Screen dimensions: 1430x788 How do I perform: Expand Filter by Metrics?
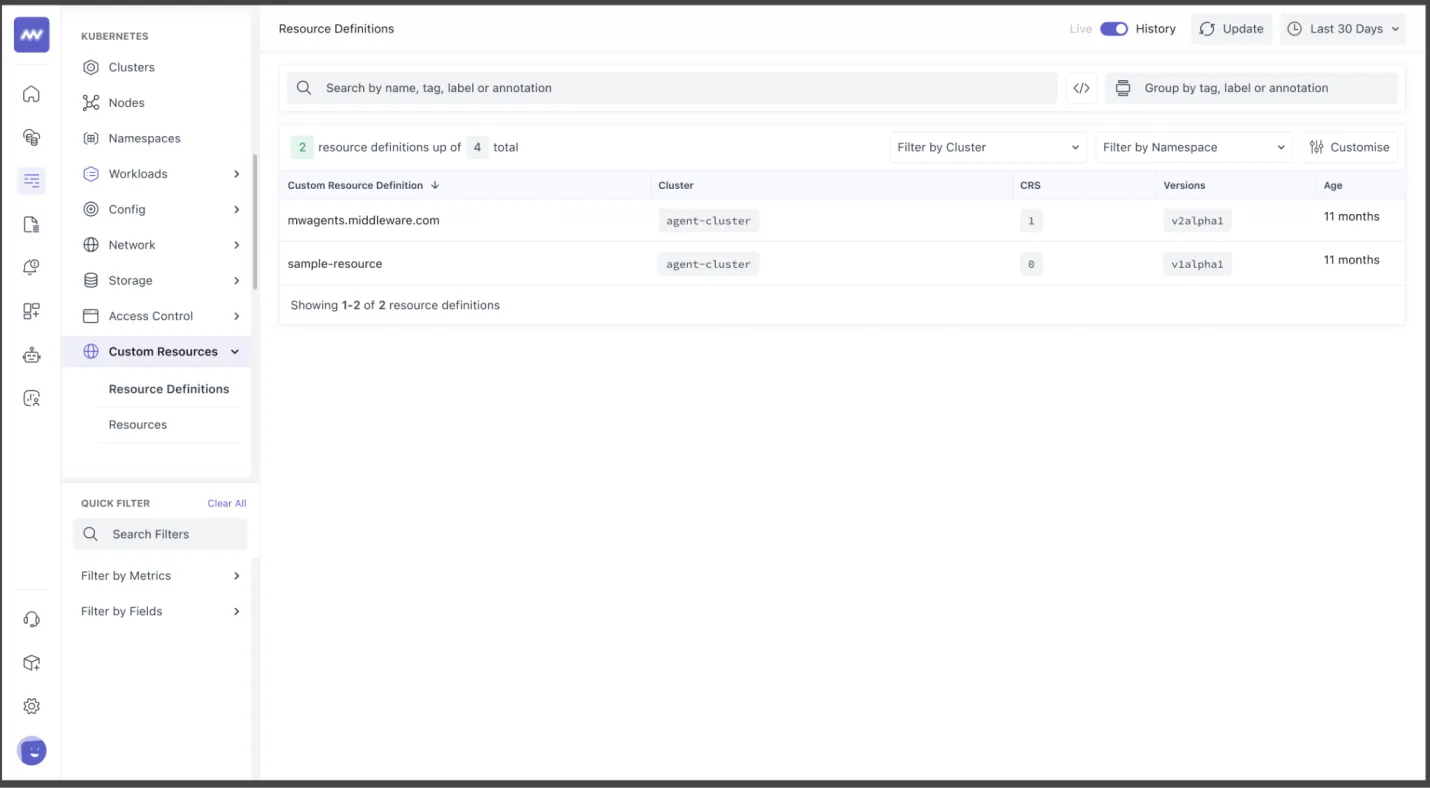(x=161, y=576)
